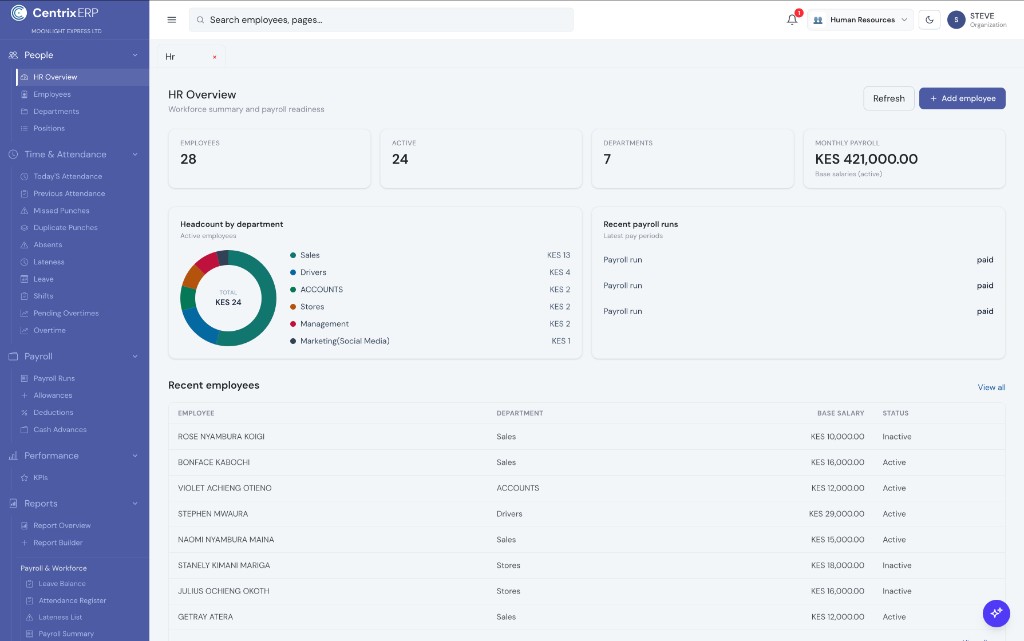This screenshot has height=641, width=1024.
Task: Click the Report Builder plus icon
Action: point(24,542)
